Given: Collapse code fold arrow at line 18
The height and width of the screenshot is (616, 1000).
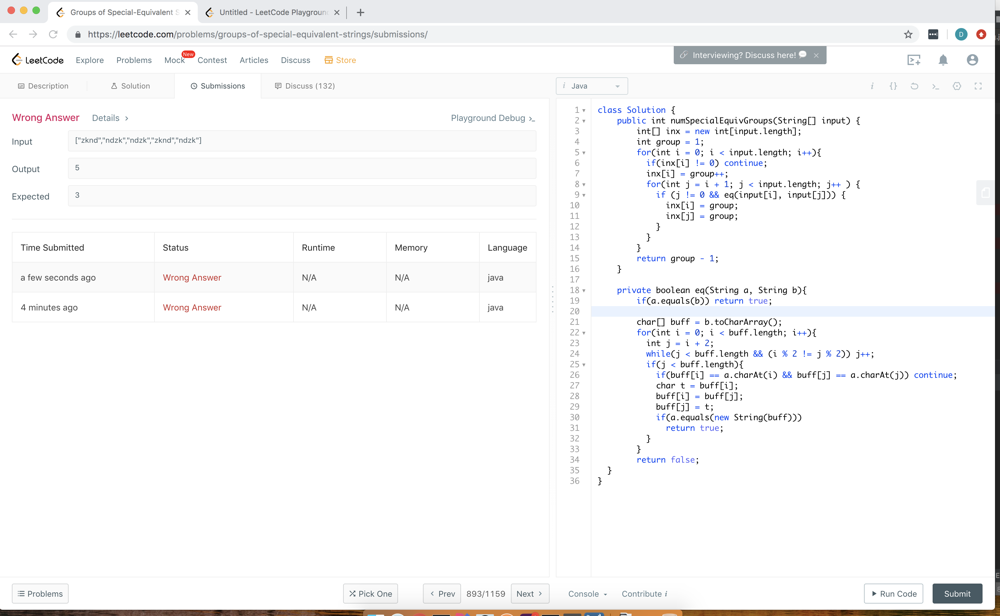Looking at the screenshot, I should coord(584,291).
